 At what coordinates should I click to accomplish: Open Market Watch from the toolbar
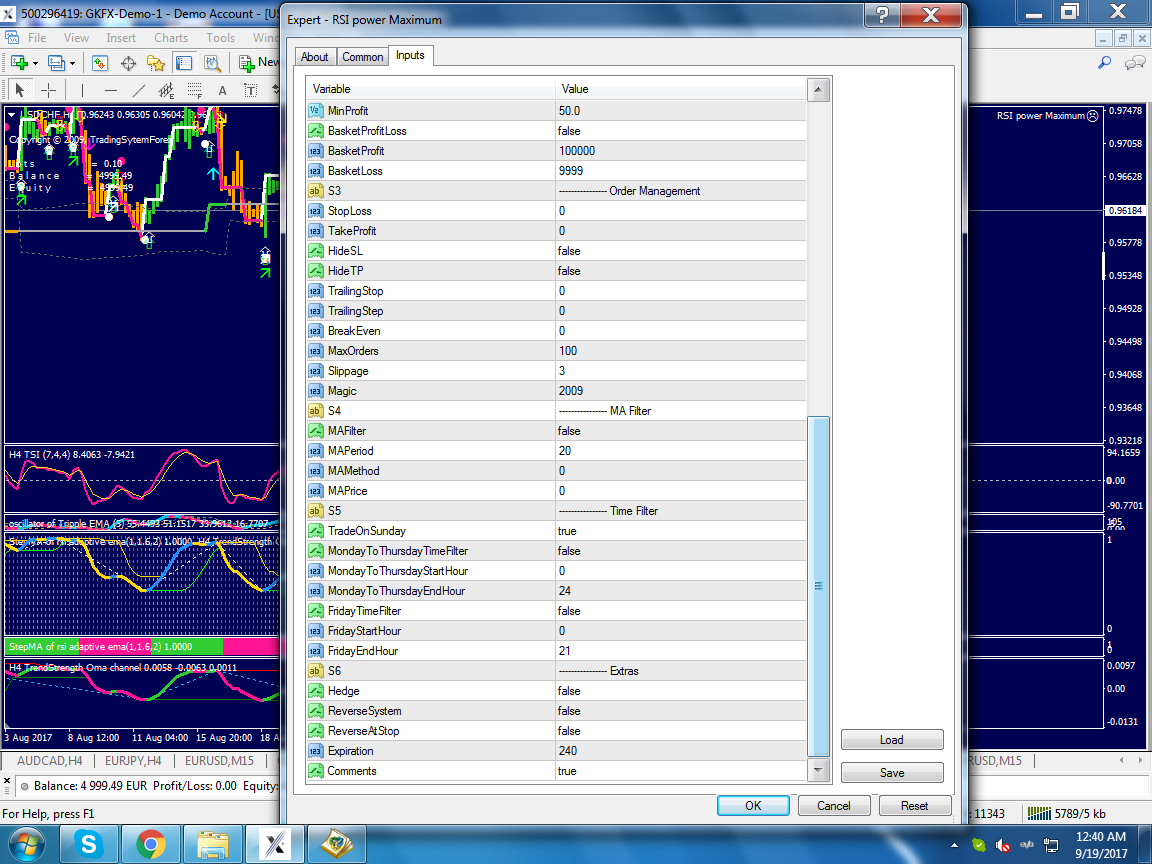[x=100, y=63]
